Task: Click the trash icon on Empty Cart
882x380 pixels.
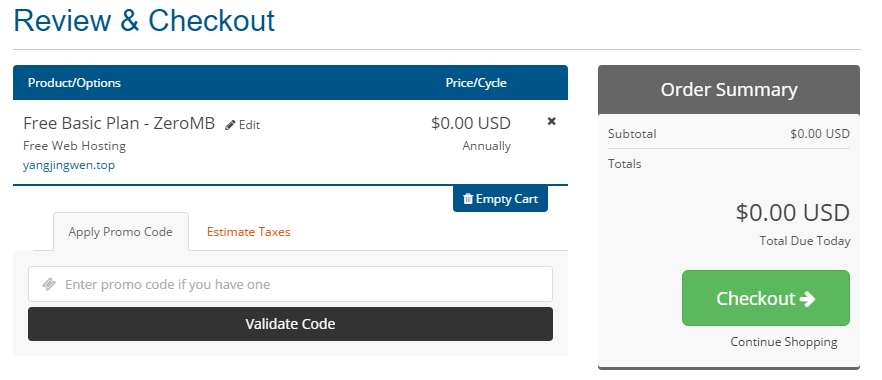Action: (x=468, y=199)
